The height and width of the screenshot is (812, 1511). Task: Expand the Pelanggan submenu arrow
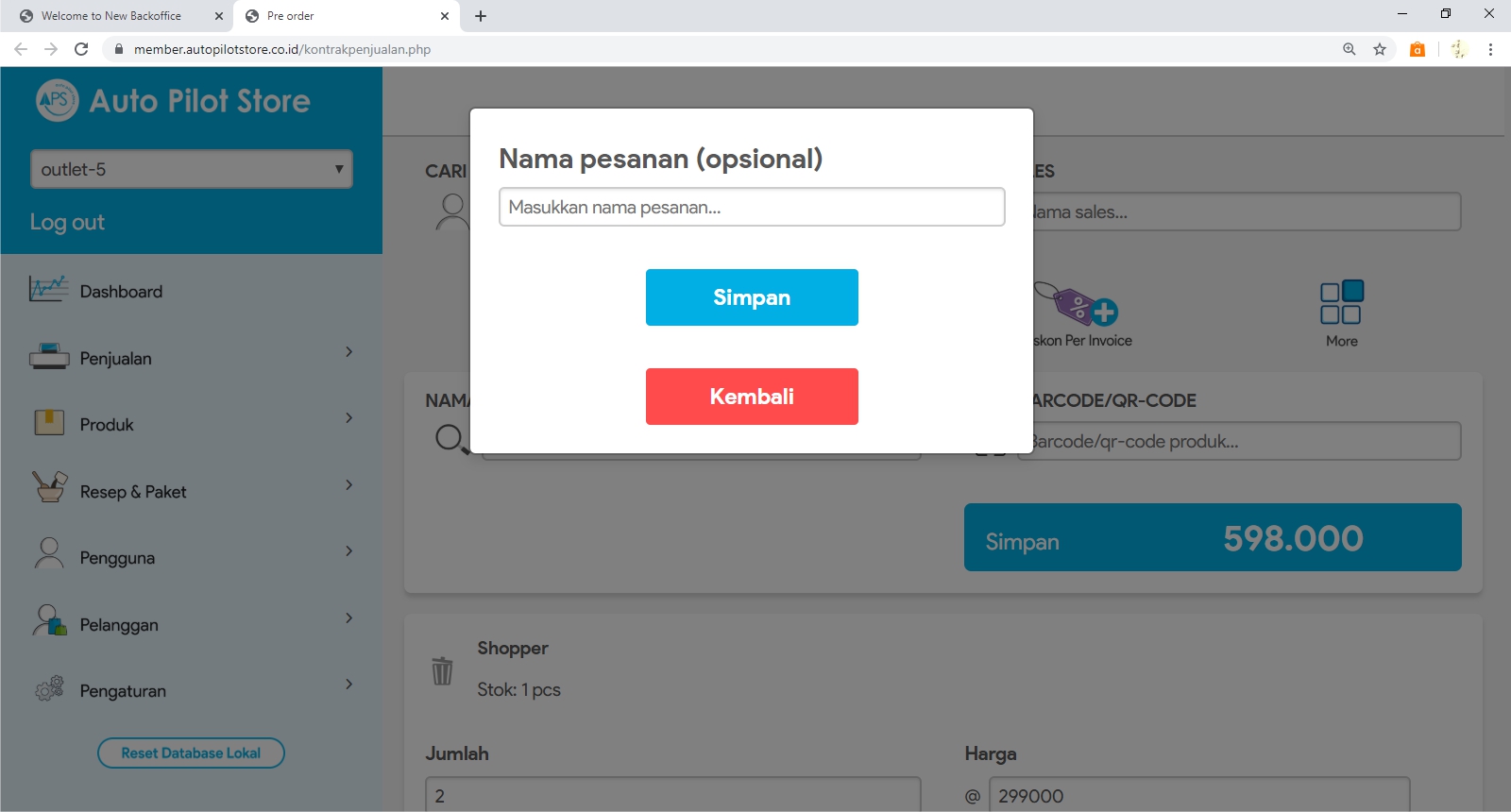(348, 618)
